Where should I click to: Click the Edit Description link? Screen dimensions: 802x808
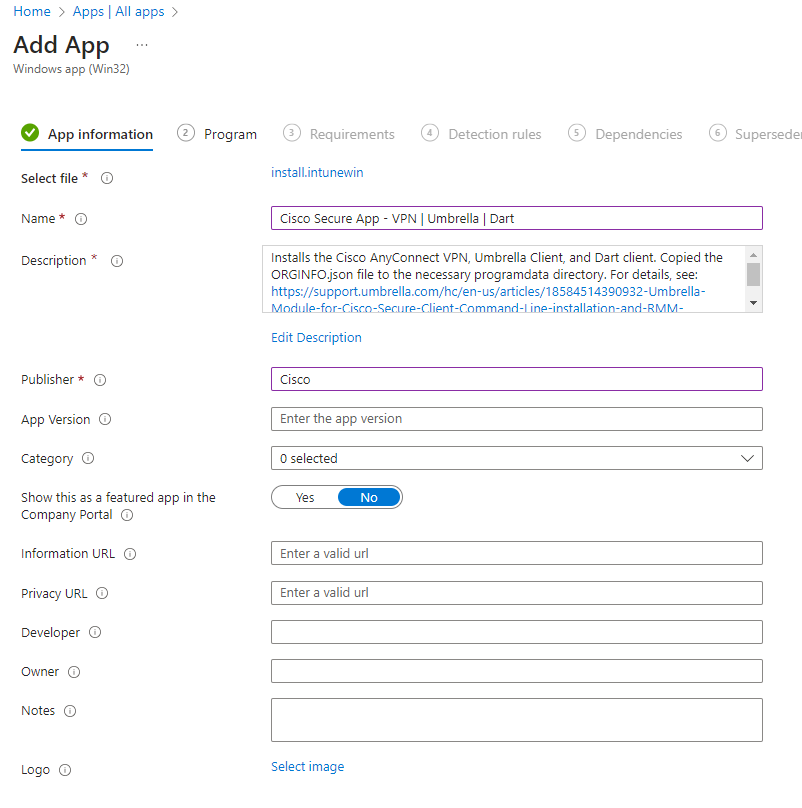[316, 338]
